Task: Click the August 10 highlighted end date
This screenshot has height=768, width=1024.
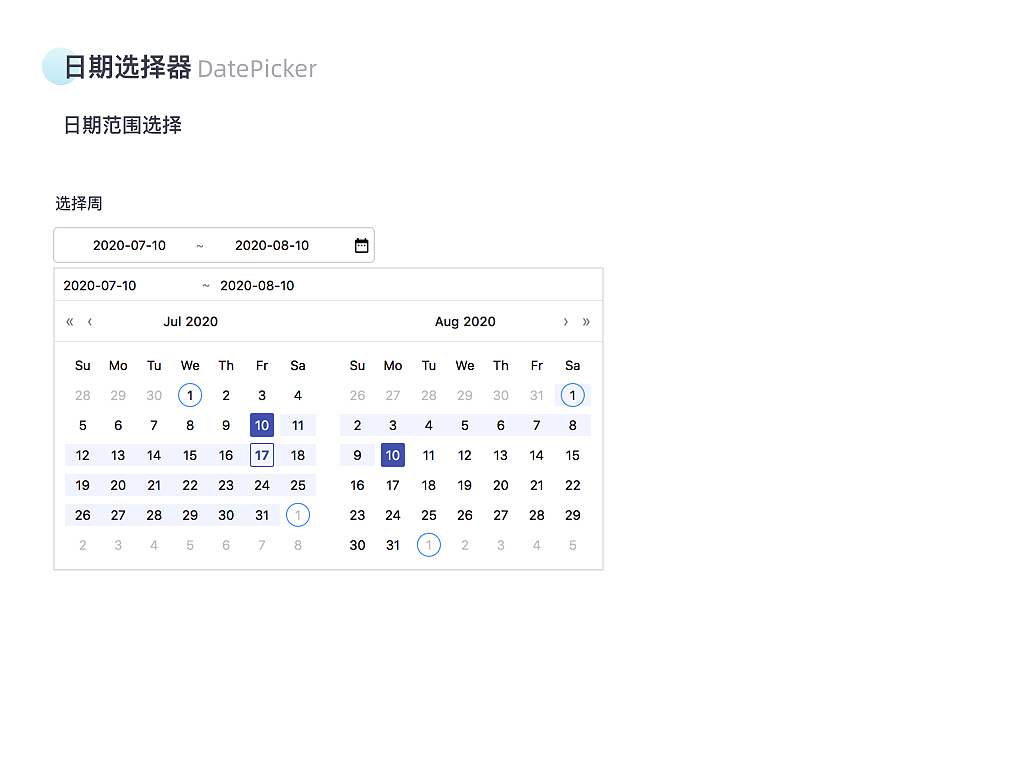Action: pos(393,455)
